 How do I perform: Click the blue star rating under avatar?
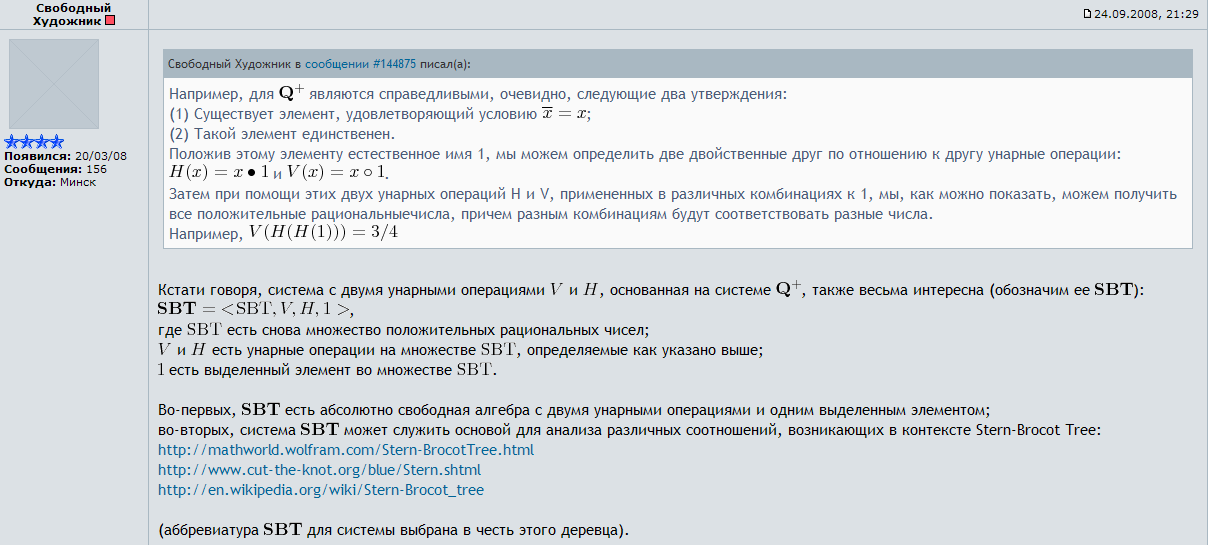(x=34, y=143)
